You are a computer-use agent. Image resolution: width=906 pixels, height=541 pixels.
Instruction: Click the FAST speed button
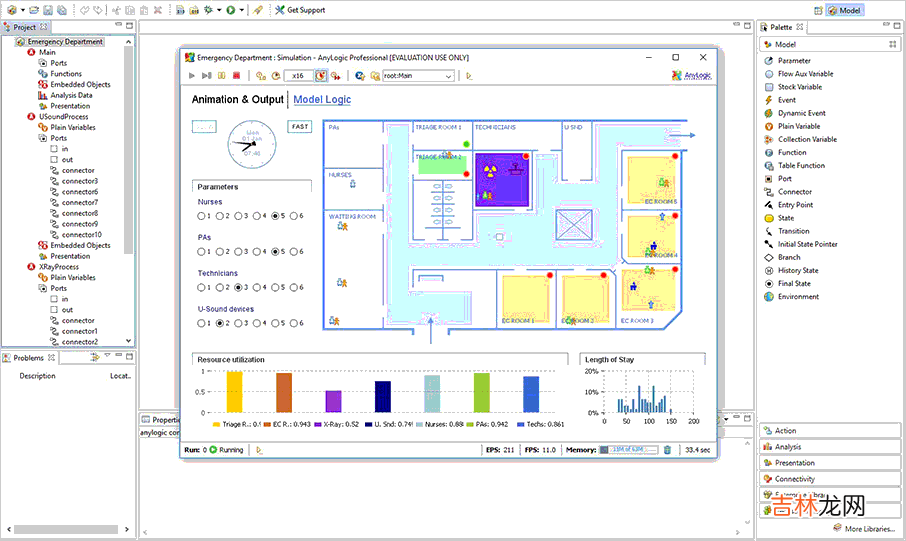[x=300, y=127]
